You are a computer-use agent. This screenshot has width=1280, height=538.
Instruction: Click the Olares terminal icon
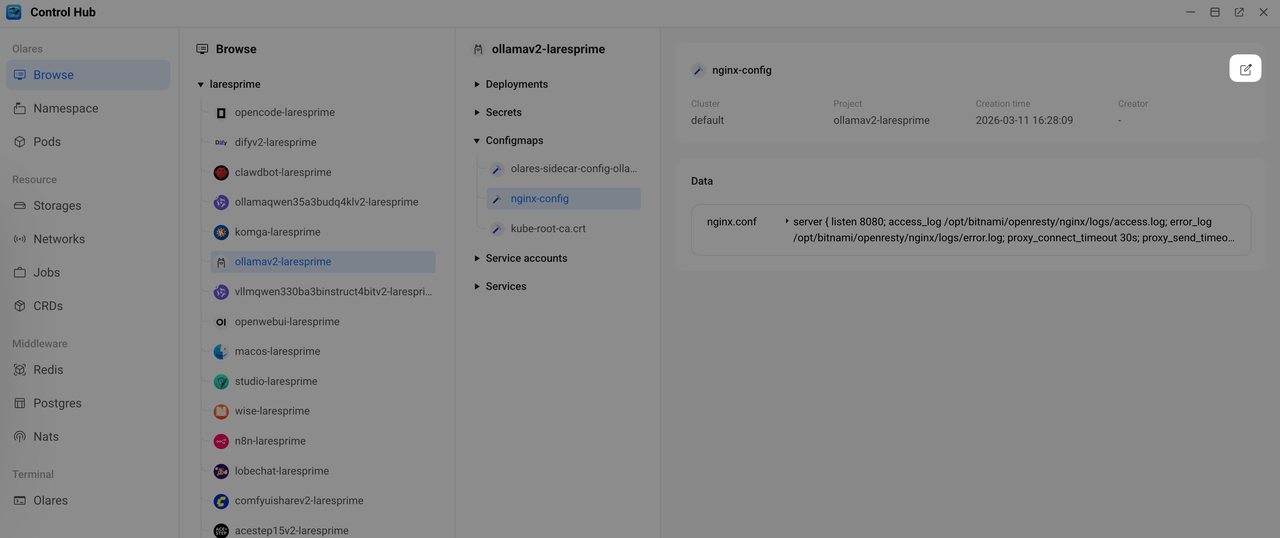coord(20,500)
